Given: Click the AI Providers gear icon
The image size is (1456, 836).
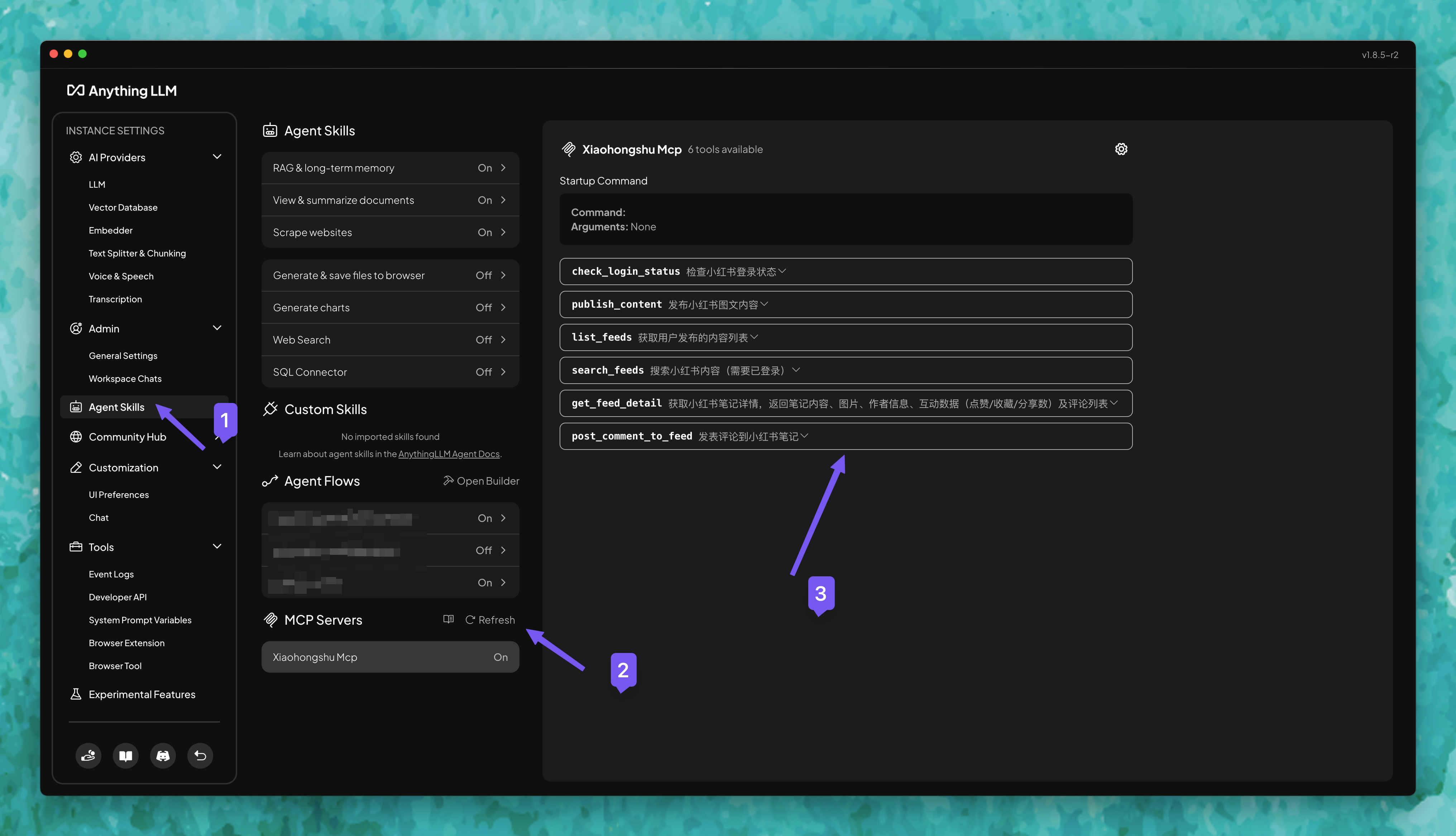Looking at the screenshot, I should click(76, 157).
